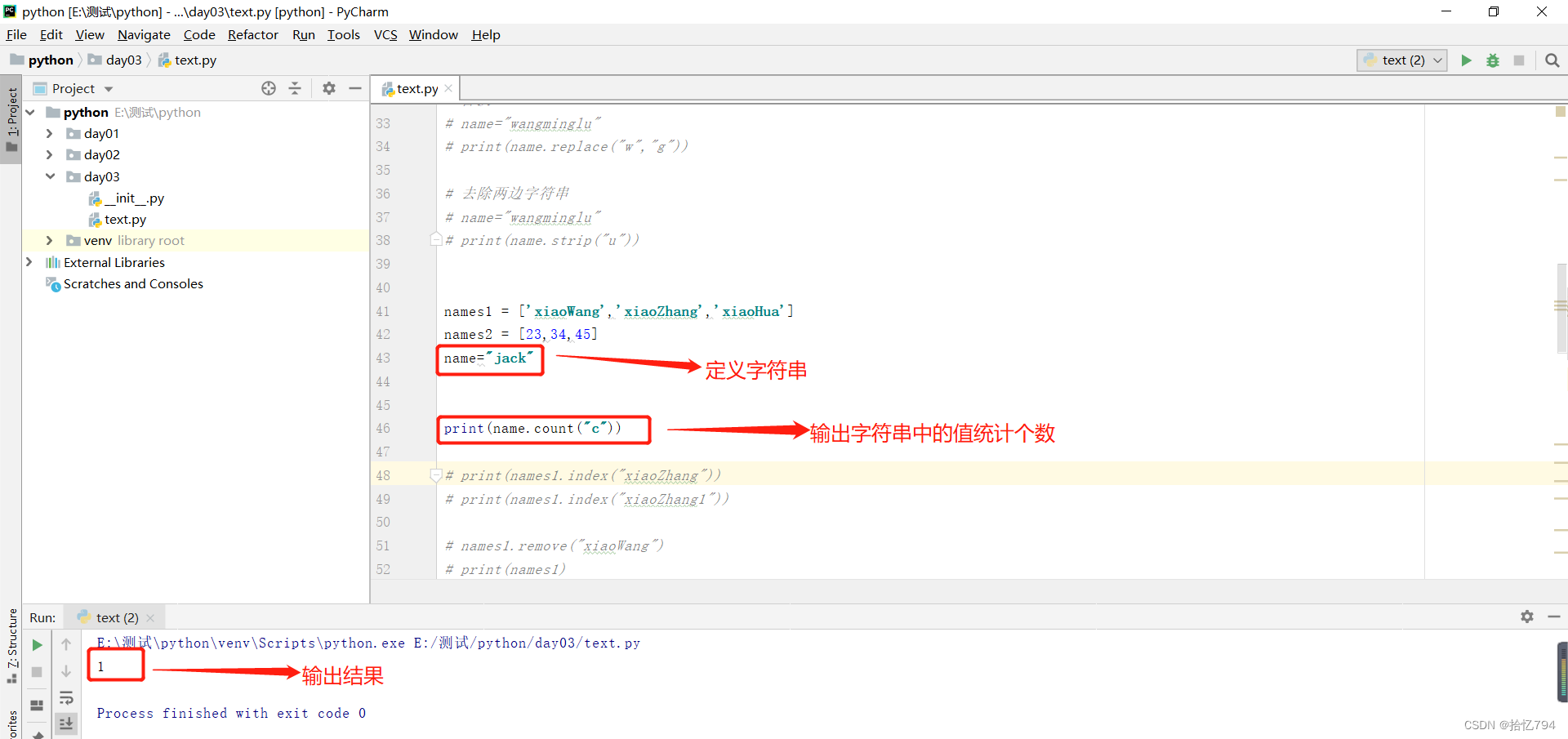Toggle Scroll to End in the console
The height and width of the screenshot is (739, 1568).
pos(66,723)
